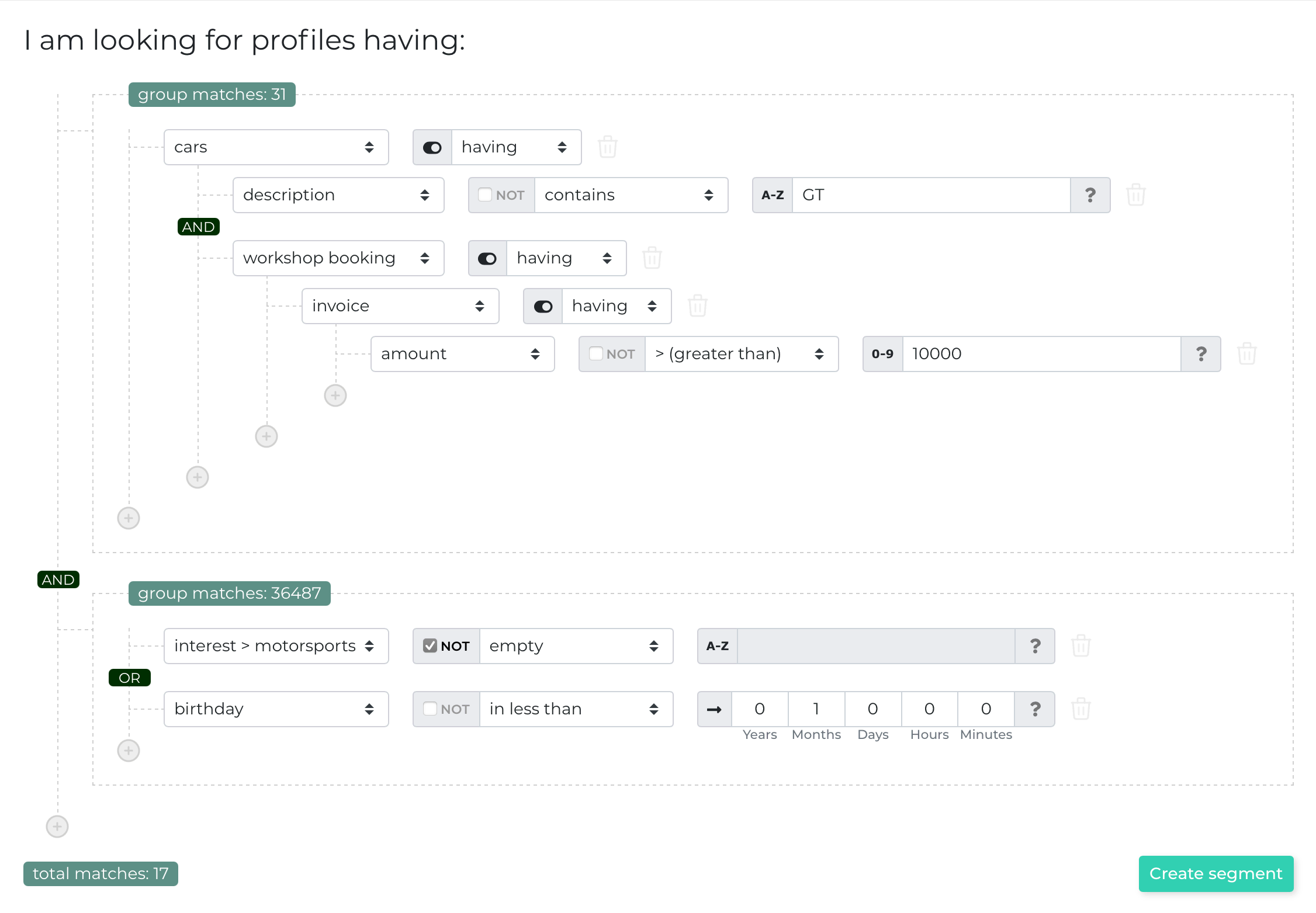Viewport: 1316px width, 913px height.
Task: Open help beside the birthday duration fields
Action: 1035,709
